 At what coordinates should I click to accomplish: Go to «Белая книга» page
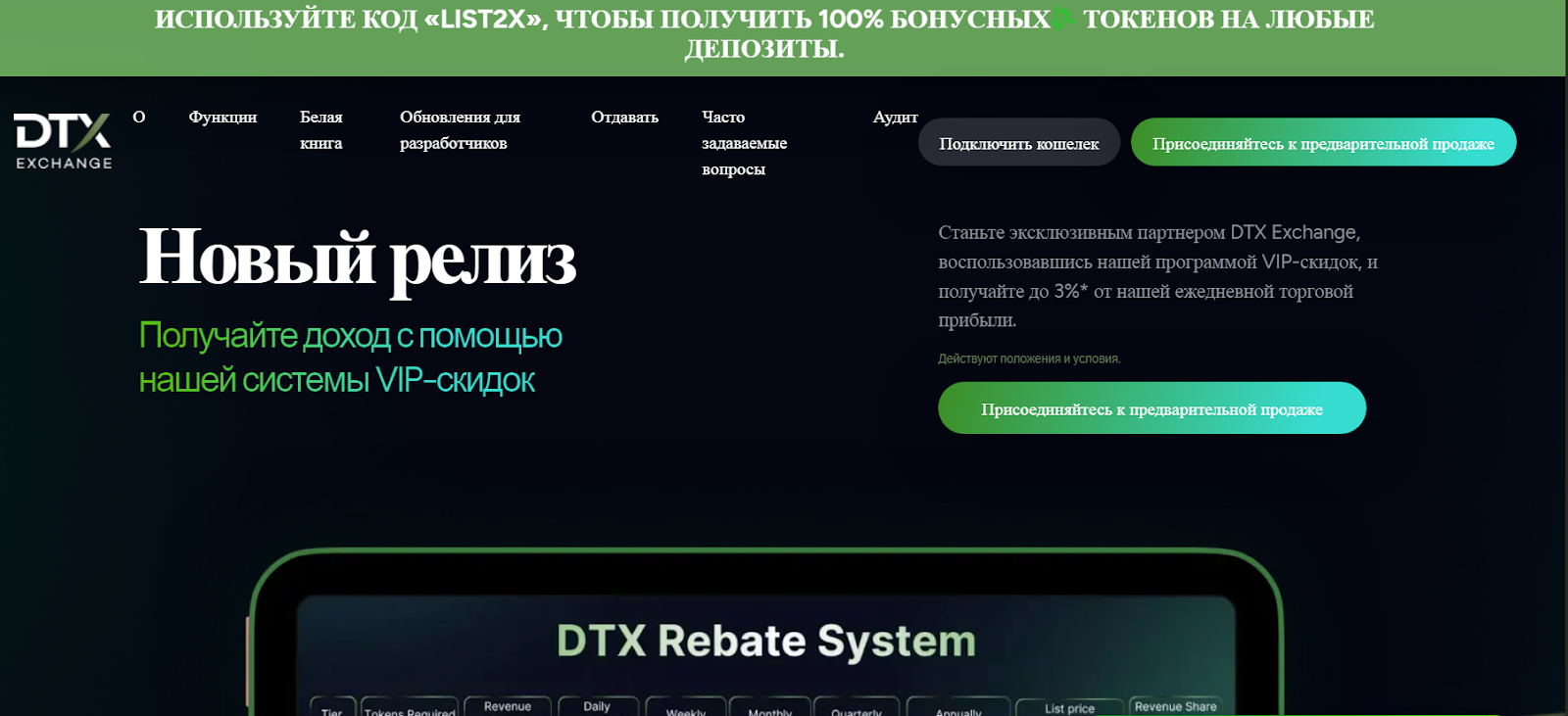tap(321, 129)
